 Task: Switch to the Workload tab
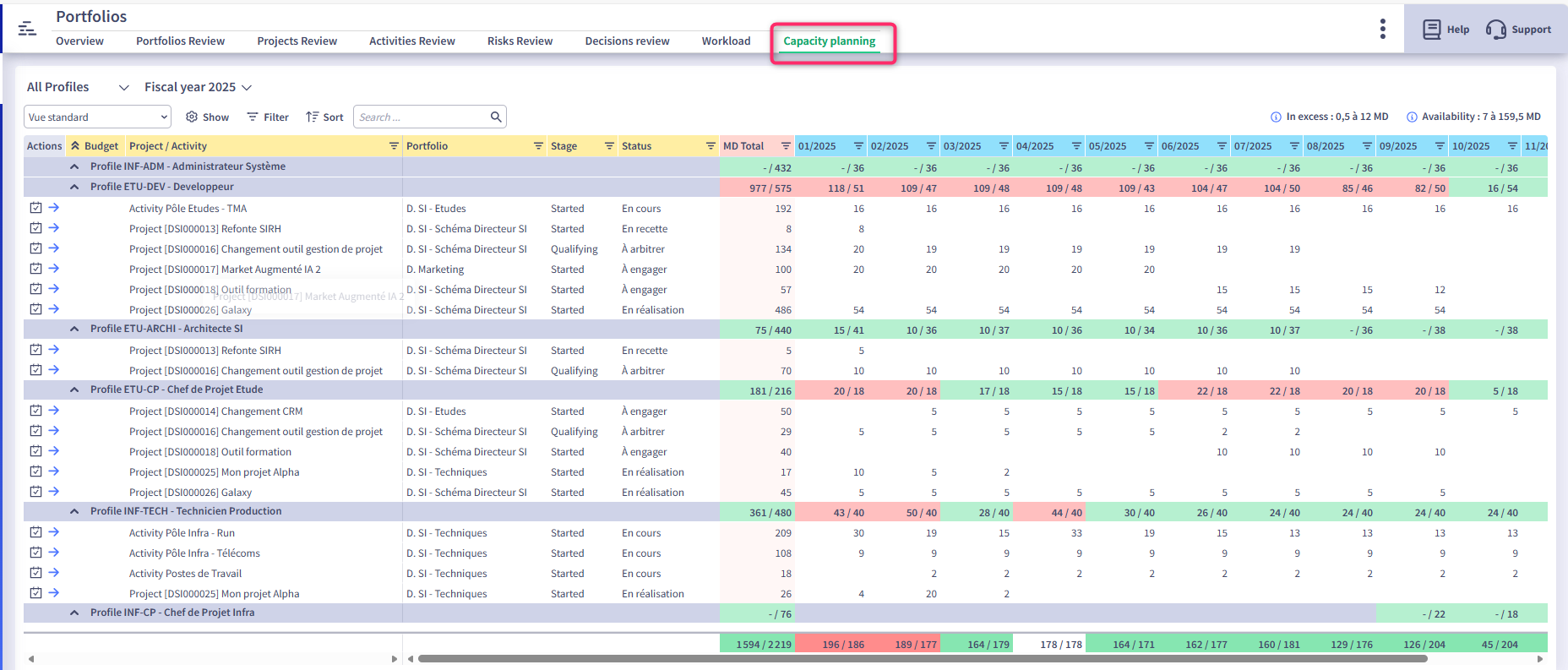click(x=726, y=41)
